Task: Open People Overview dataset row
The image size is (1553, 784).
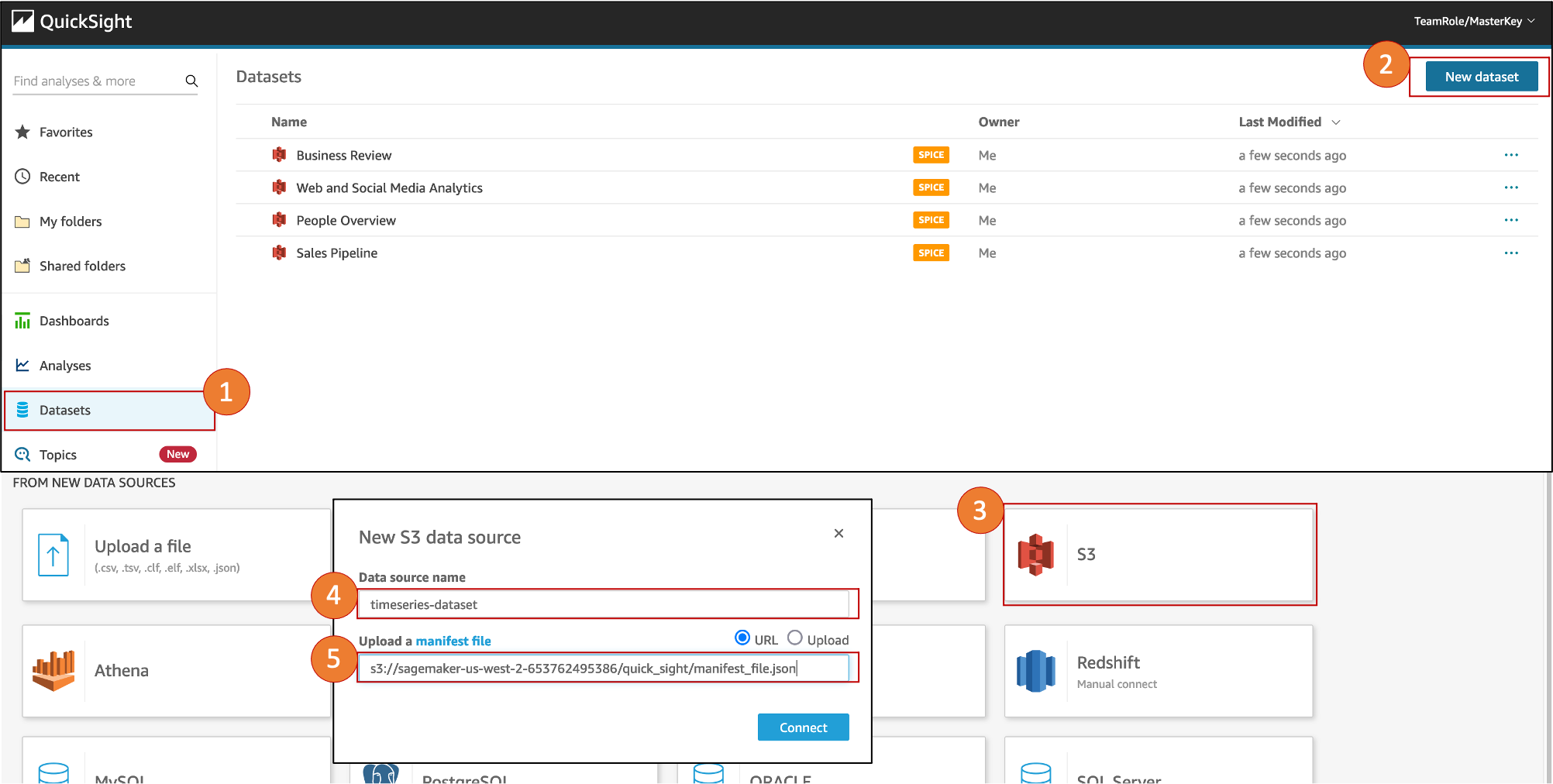Action: click(887, 220)
